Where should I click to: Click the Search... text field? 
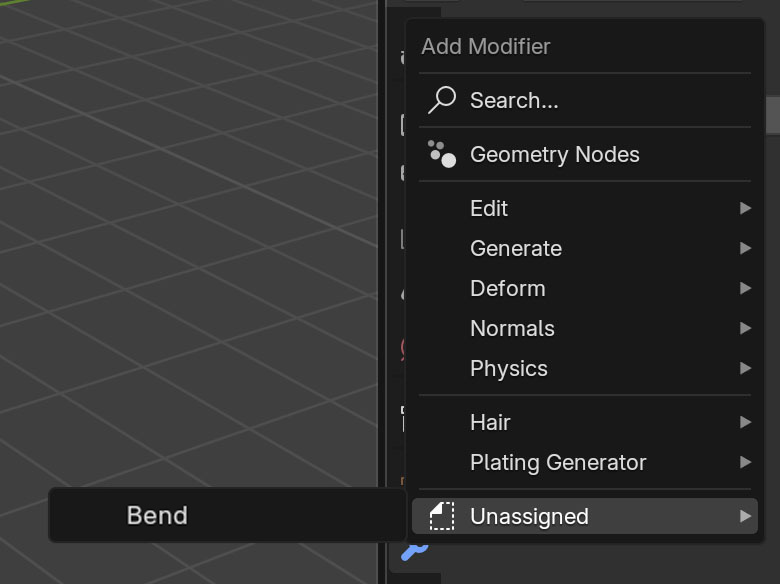[585, 100]
